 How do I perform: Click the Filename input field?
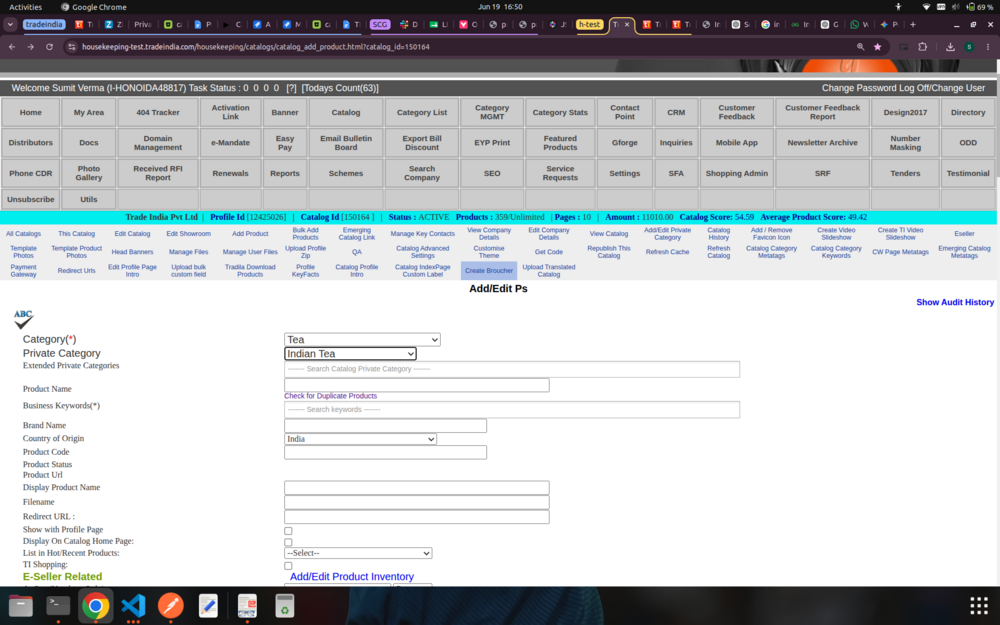click(416, 502)
